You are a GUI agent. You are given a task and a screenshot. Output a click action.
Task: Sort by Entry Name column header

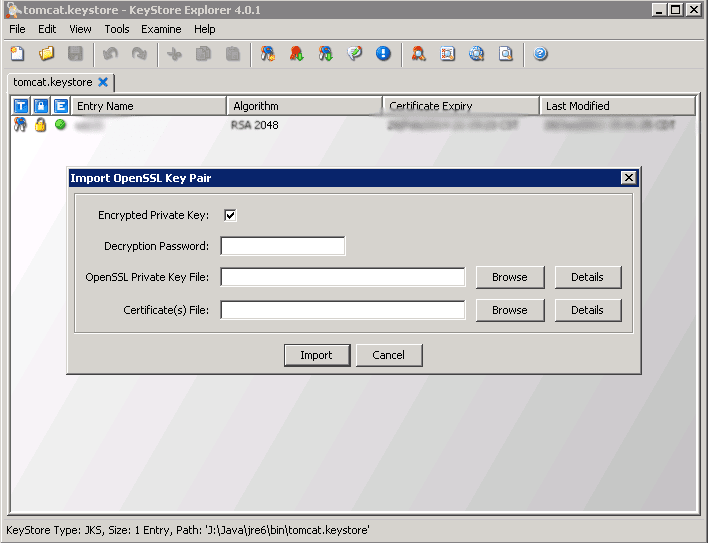coord(149,106)
